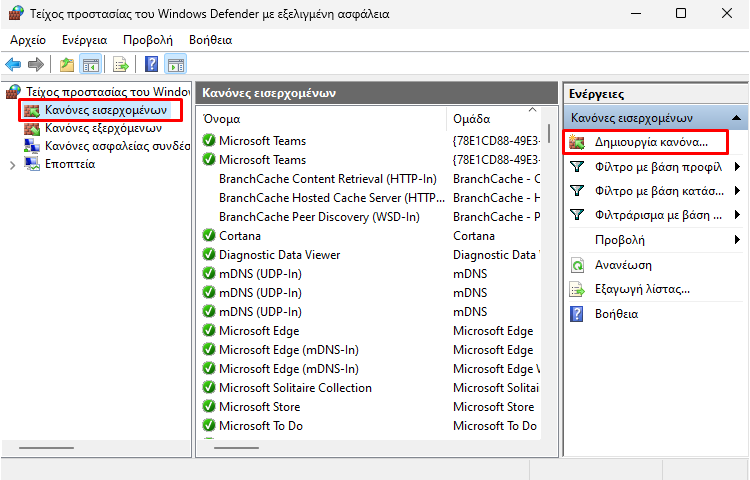Click the funnel icon for Φίλτρο με βάση προφίλ

[x=577, y=166]
